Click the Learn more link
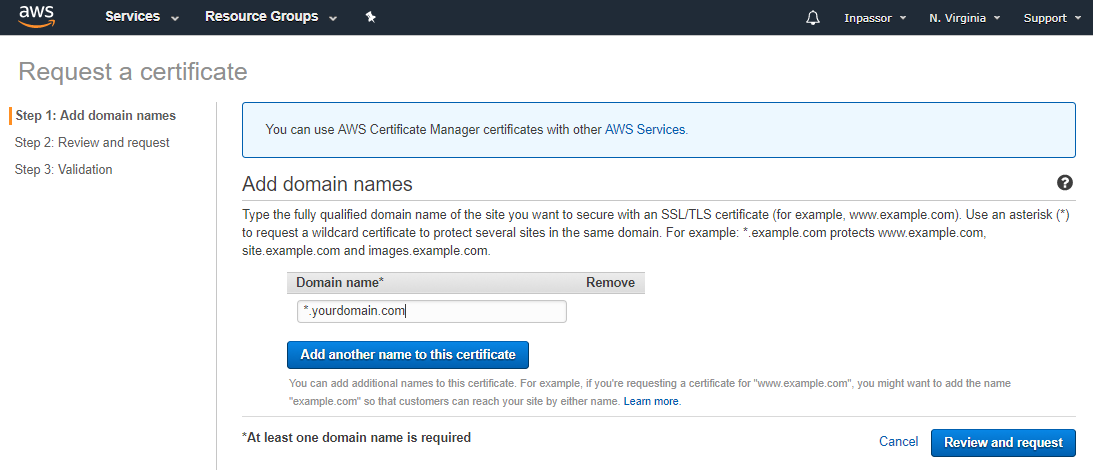Viewport: 1093px width, 470px height. [x=651, y=401]
